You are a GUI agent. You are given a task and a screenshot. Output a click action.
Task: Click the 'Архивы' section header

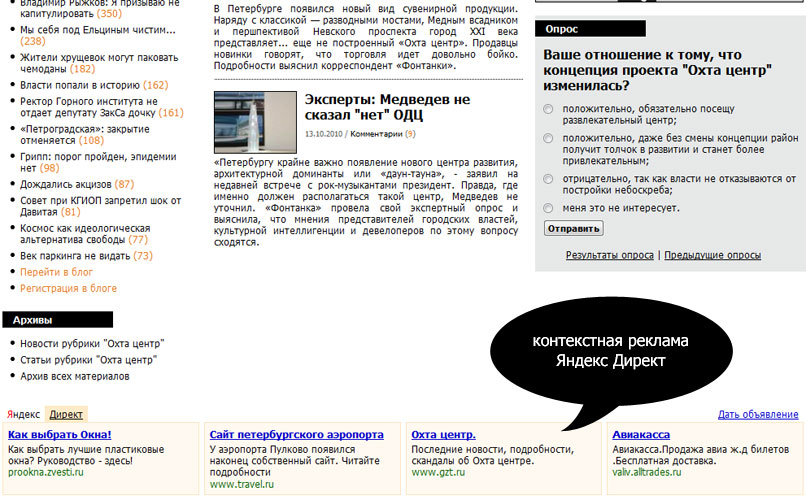point(58,320)
